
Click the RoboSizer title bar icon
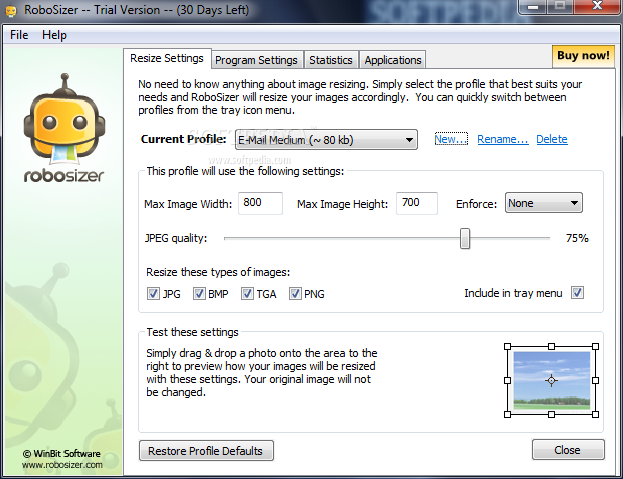point(11,10)
